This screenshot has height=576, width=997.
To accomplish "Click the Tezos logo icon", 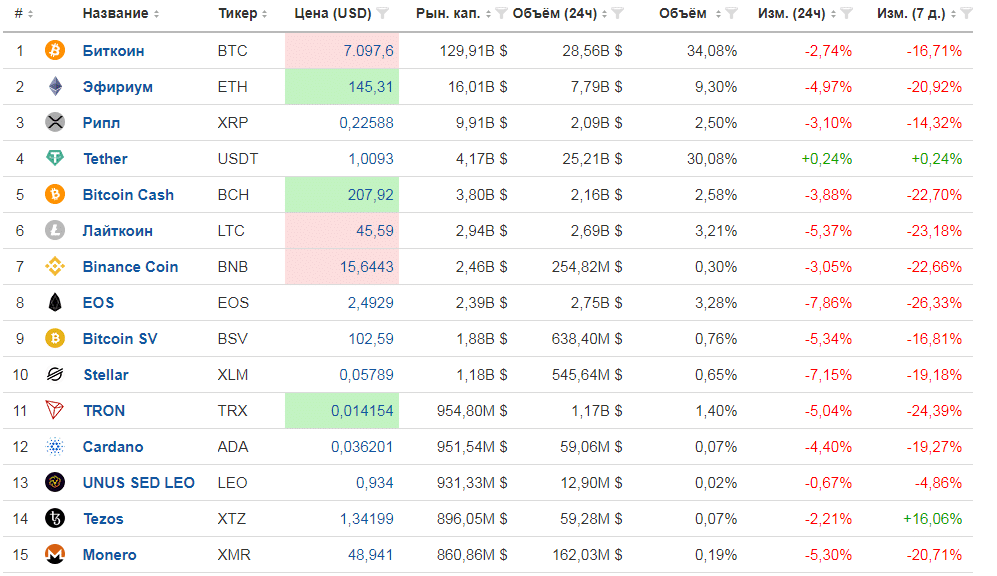I will pos(55,519).
